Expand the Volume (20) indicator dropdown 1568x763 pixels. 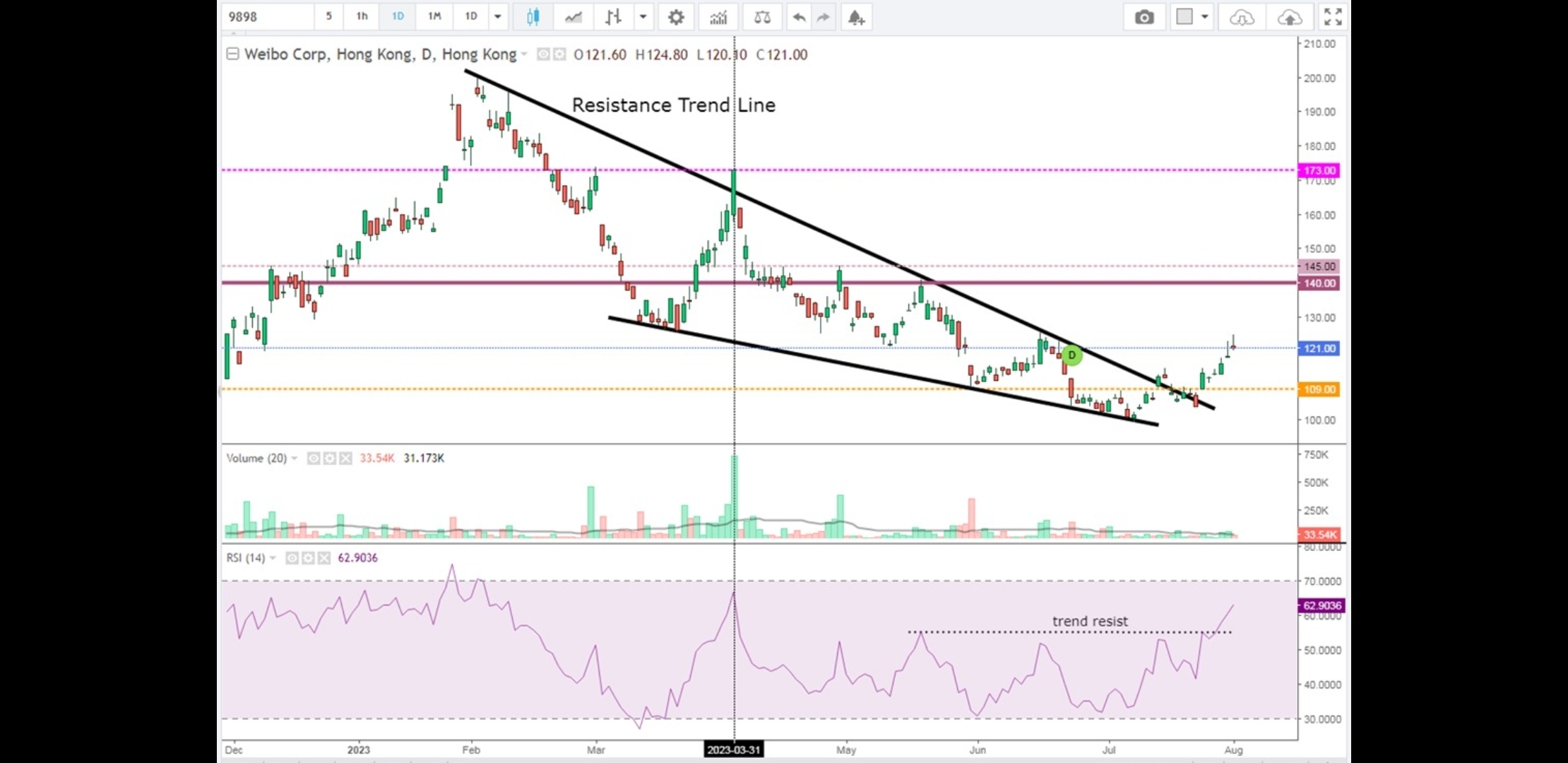click(x=295, y=459)
